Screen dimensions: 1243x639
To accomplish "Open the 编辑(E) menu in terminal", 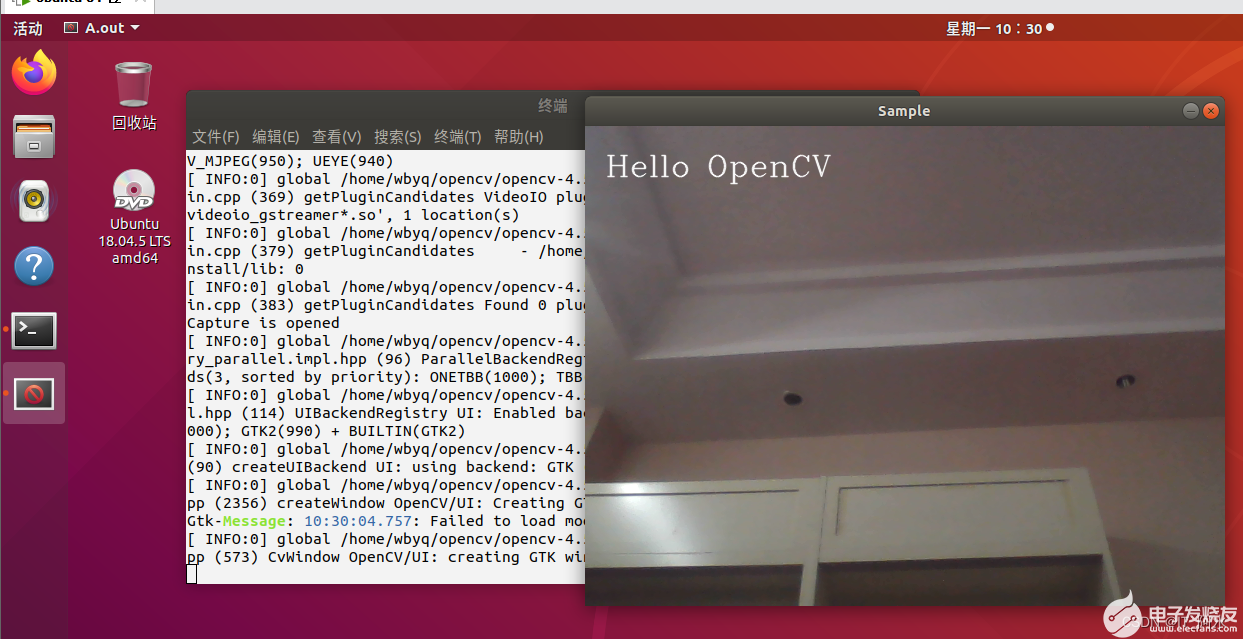I will click(276, 137).
